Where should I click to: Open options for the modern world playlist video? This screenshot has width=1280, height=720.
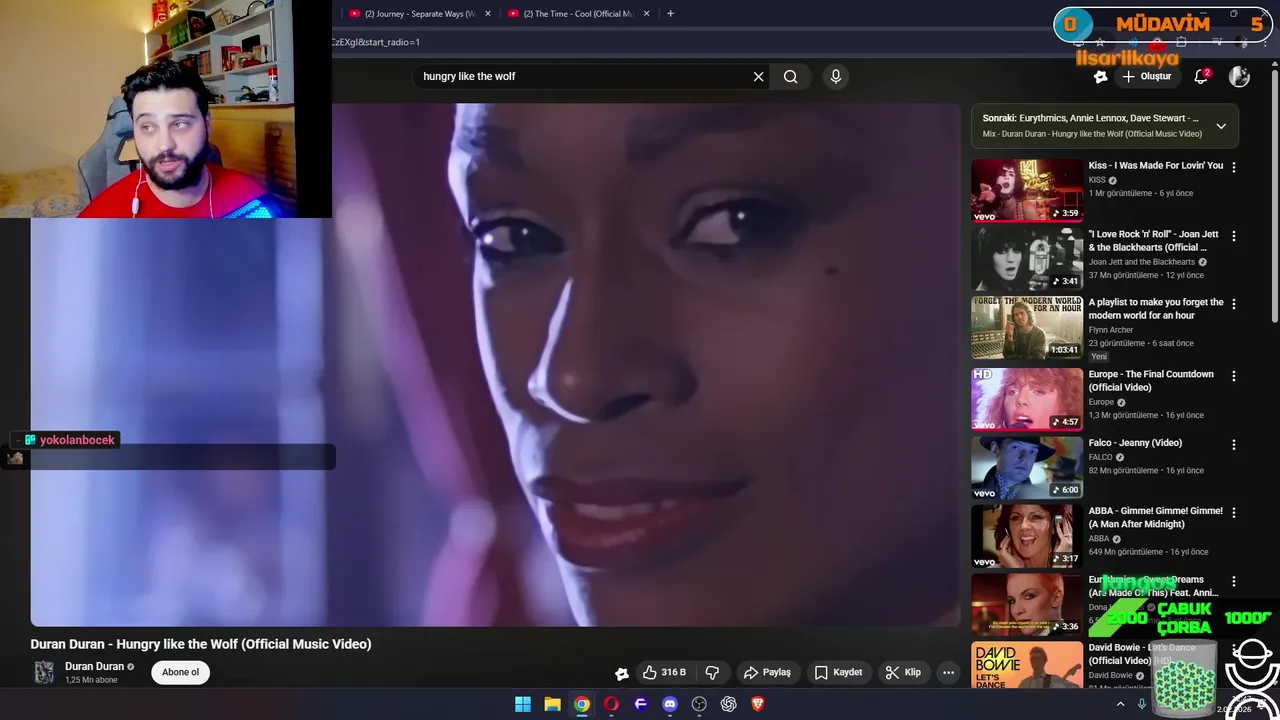click(1233, 304)
